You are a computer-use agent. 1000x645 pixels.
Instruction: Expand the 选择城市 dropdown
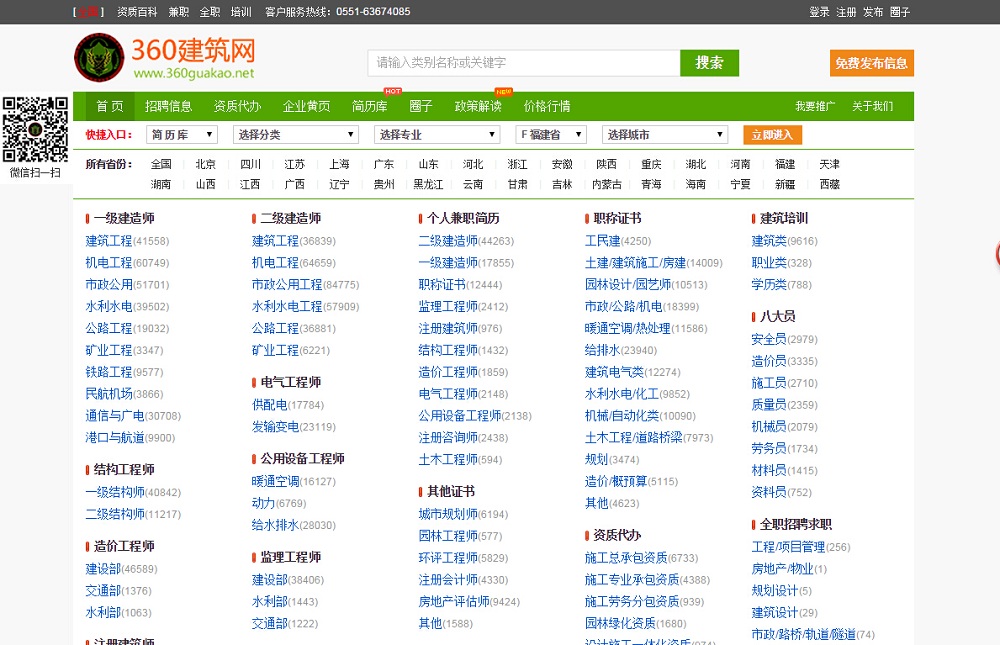click(x=665, y=135)
